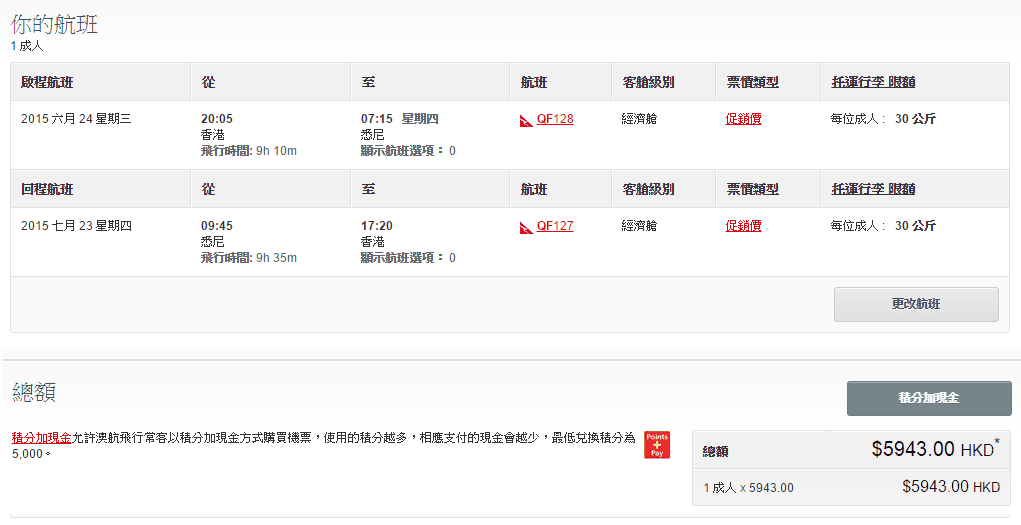Click the 你的航班 heading
The height and width of the screenshot is (525, 1021).
point(54,25)
